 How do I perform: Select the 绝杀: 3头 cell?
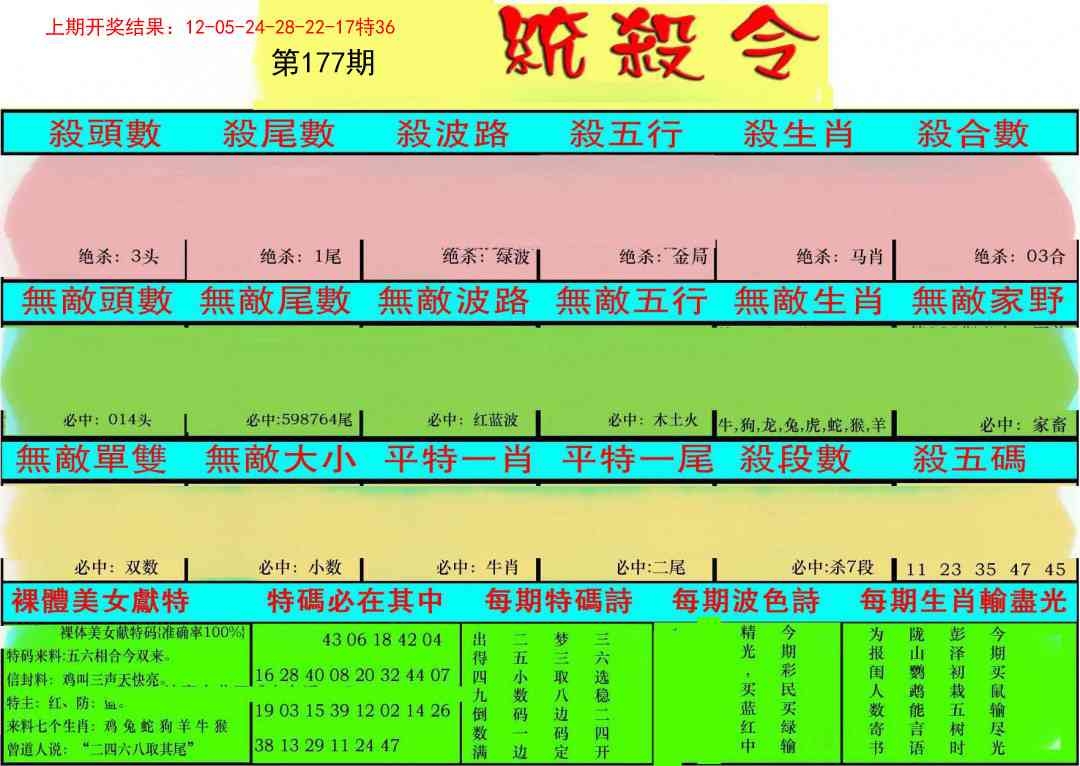click(118, 257)
